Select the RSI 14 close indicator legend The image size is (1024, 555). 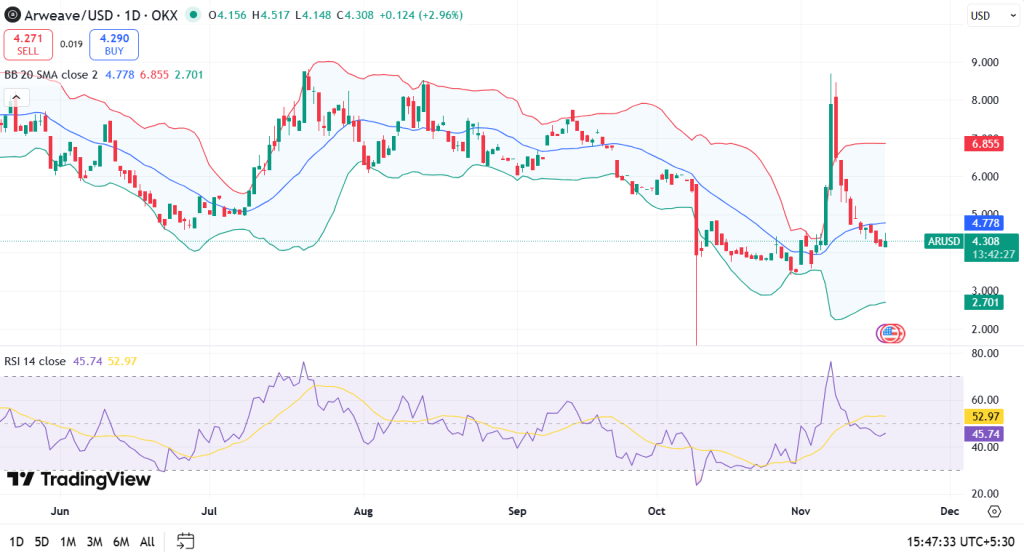pyautogui.click(x=34, y=361)
